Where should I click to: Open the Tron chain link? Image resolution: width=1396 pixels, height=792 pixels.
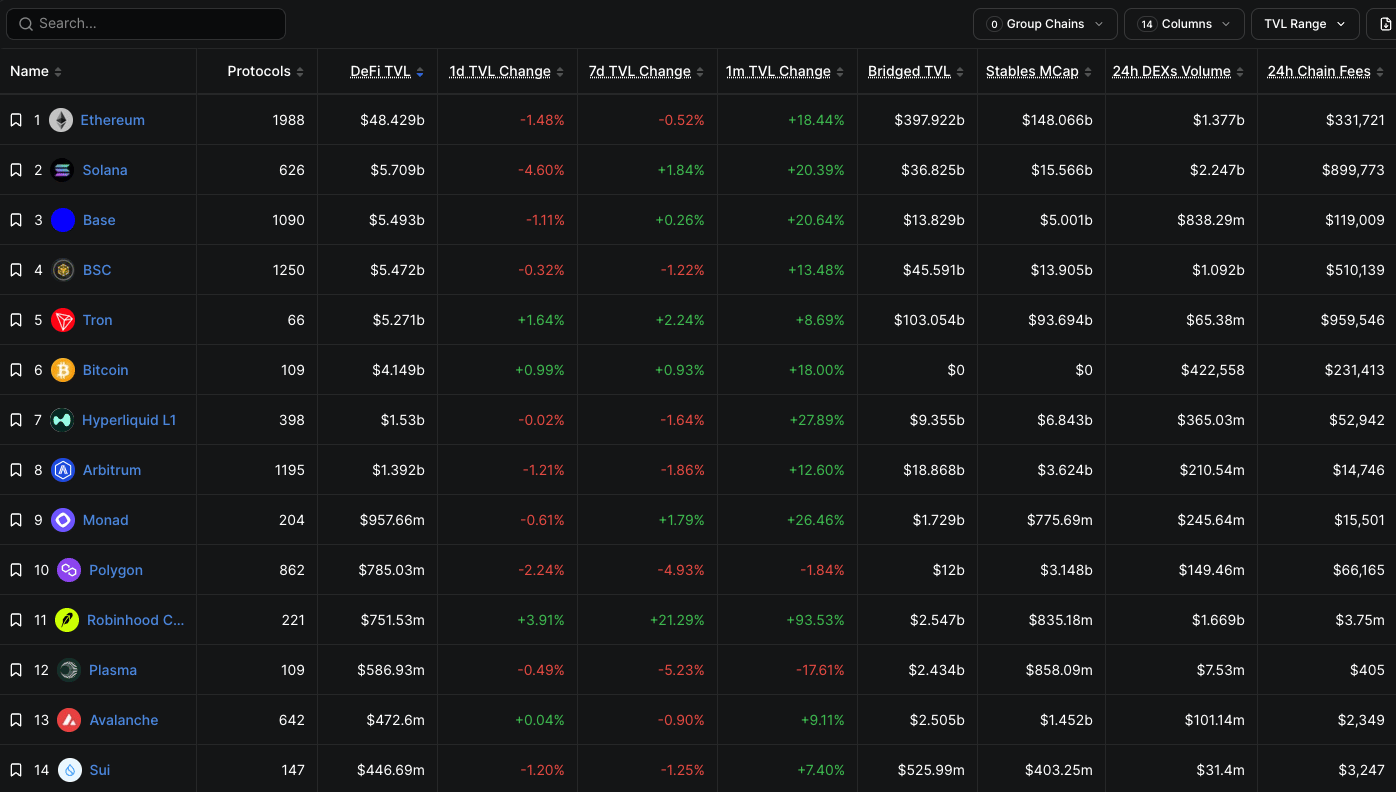pos(98,320)
